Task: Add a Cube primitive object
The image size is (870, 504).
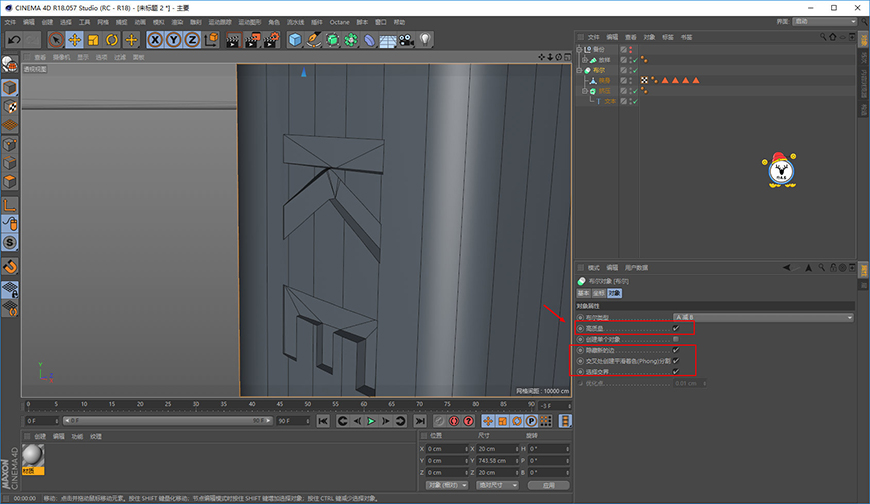Action: 295,40
